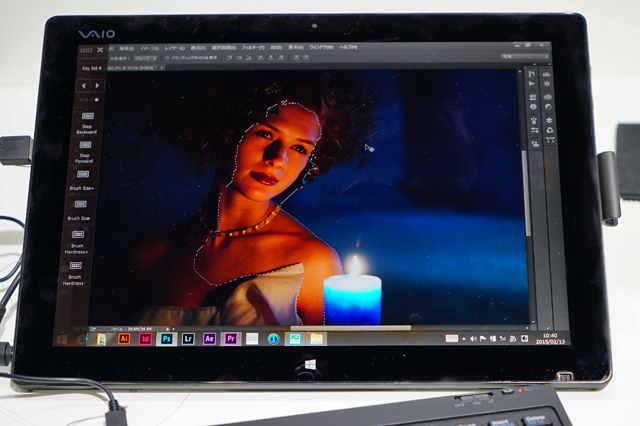Open the Character Styles panel icon
Image resolution: width=640 pixels, height=426 pixels.
[x=535, y=143]
